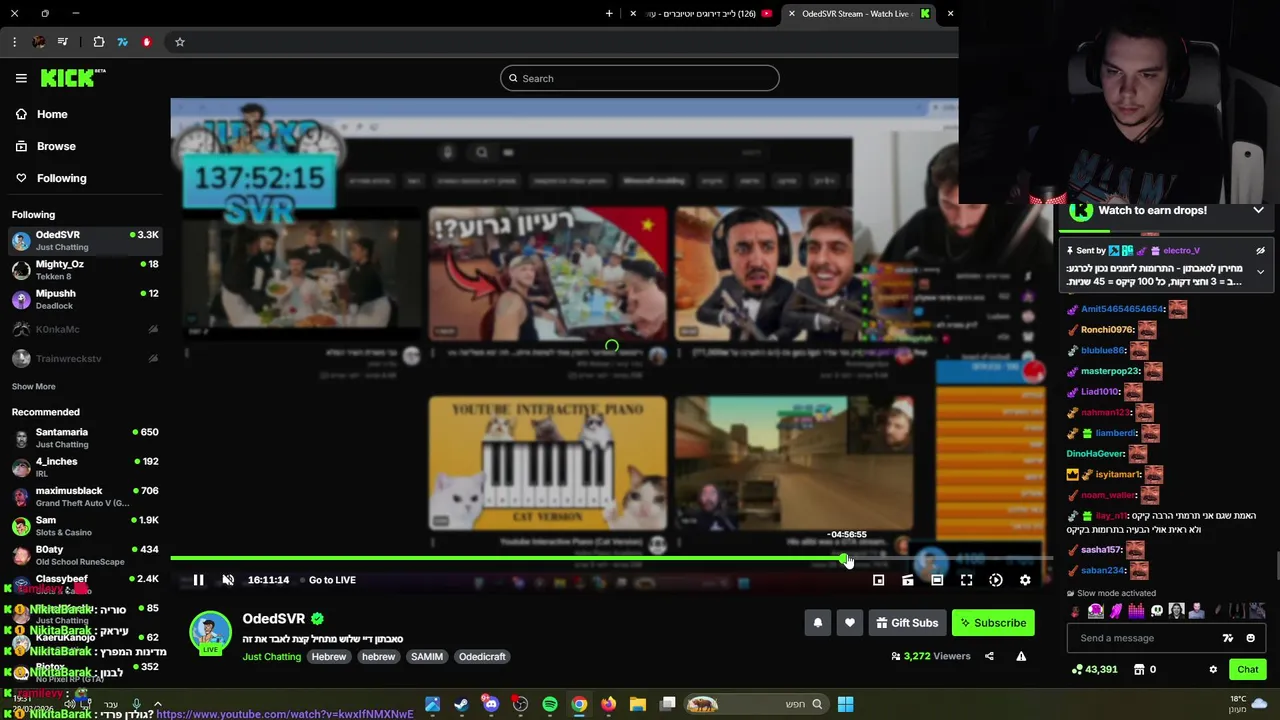Open a new browser tab

[609, 13]
